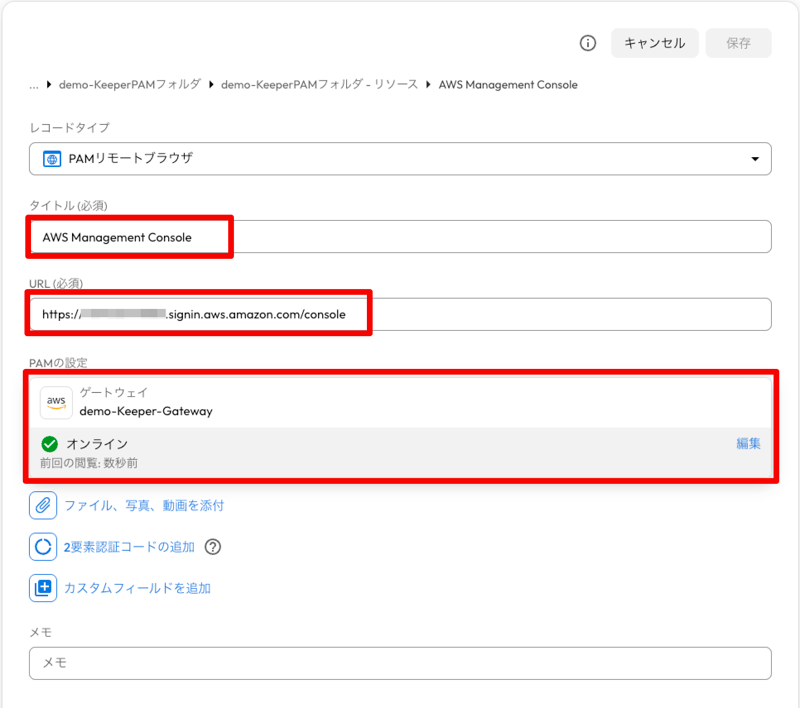The image size is (800, 708).
Task: Open the record type dropdown arrow
Action: click(755, 159)
